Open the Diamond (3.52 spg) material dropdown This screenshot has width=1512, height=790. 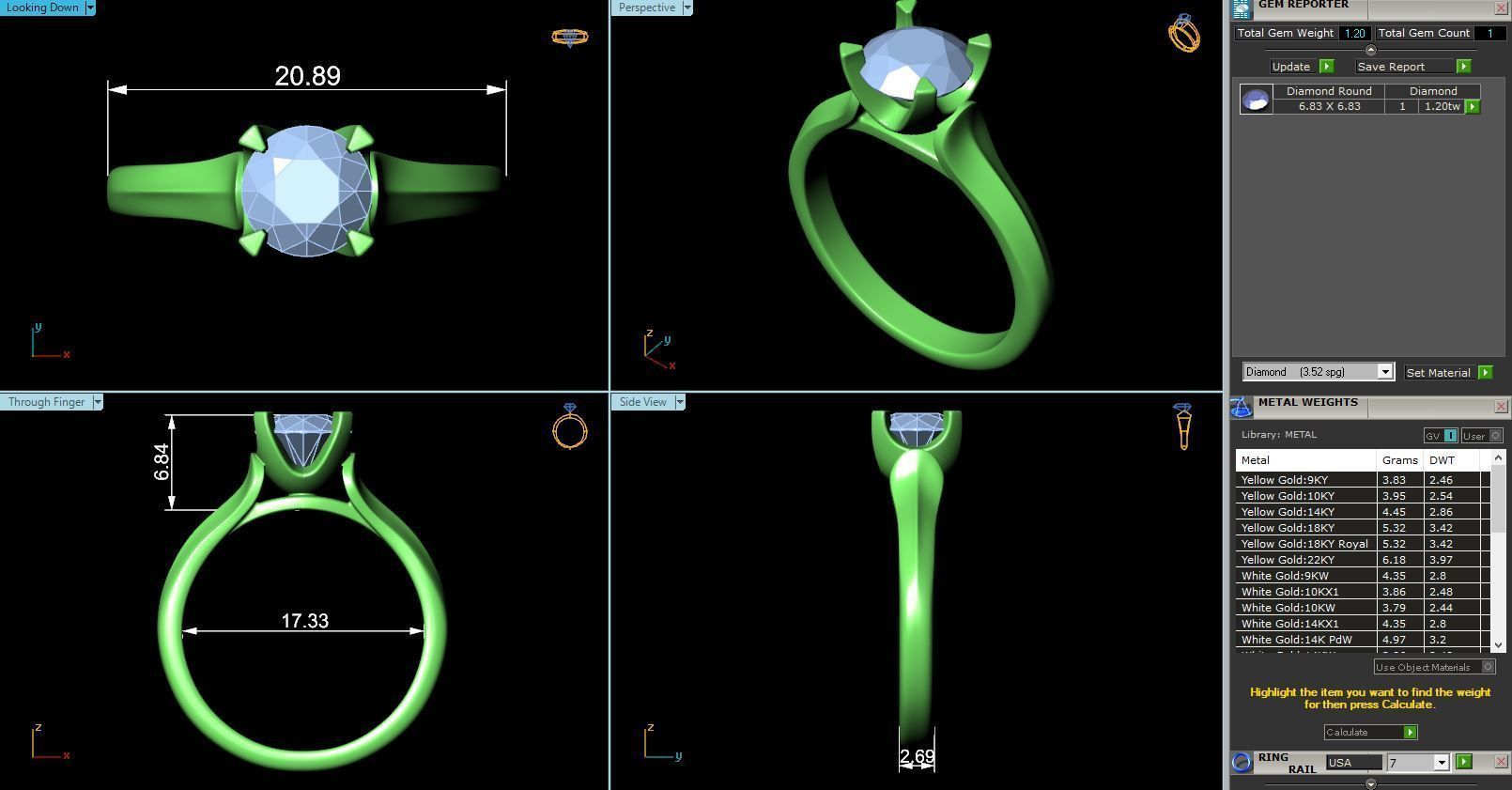[x=1384, y=372]
